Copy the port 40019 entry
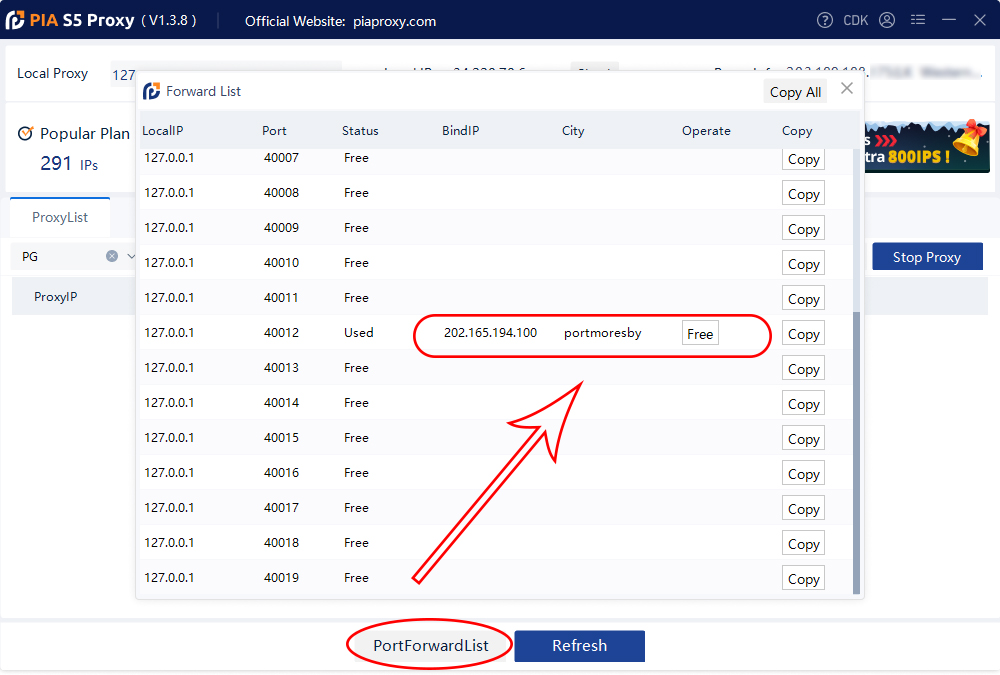The height and width of the screenshot is (675, 1000). 804,579
